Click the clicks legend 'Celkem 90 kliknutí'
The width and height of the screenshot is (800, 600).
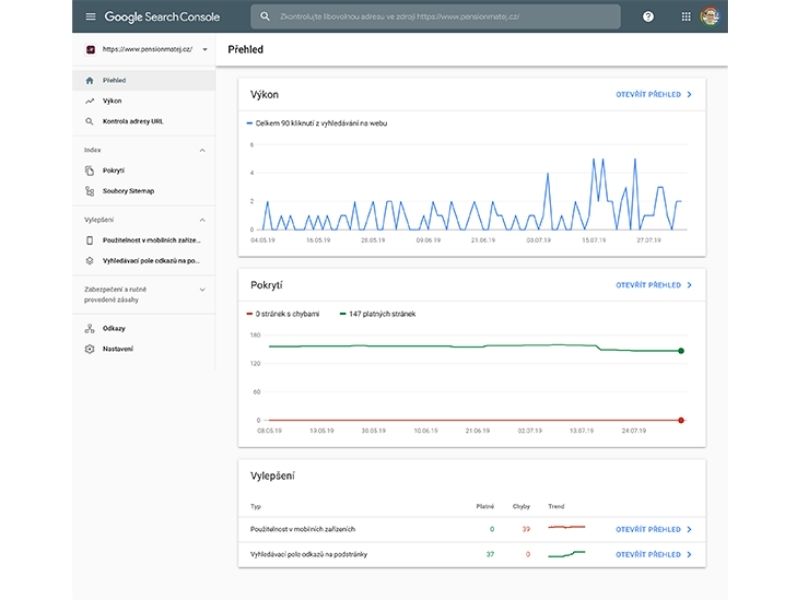point(317,123)
